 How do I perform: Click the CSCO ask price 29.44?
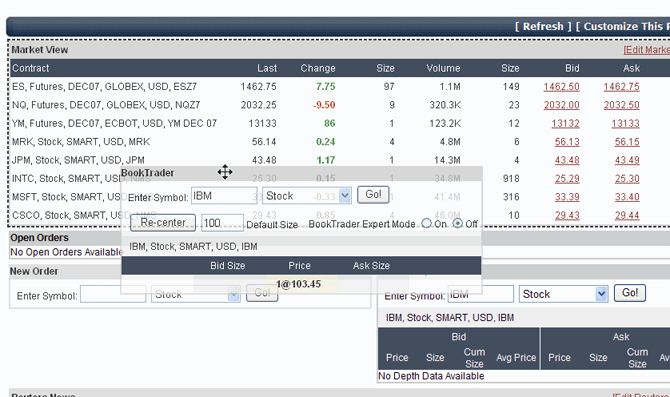click(627, 215)
